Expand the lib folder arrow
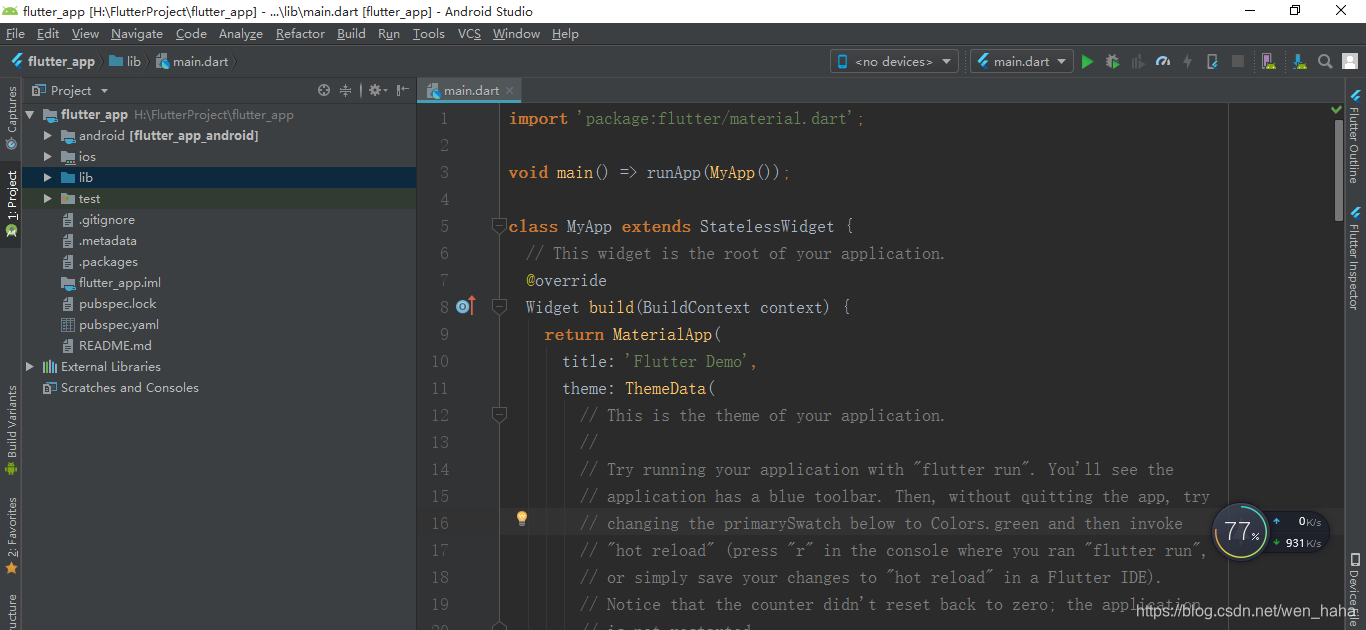 [x=47, y=178]
